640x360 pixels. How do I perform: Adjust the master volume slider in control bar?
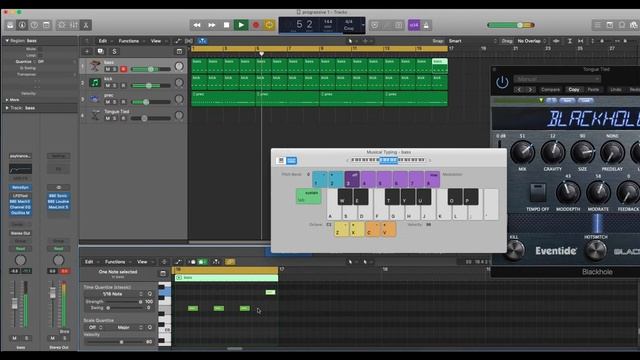coord(510,25)
